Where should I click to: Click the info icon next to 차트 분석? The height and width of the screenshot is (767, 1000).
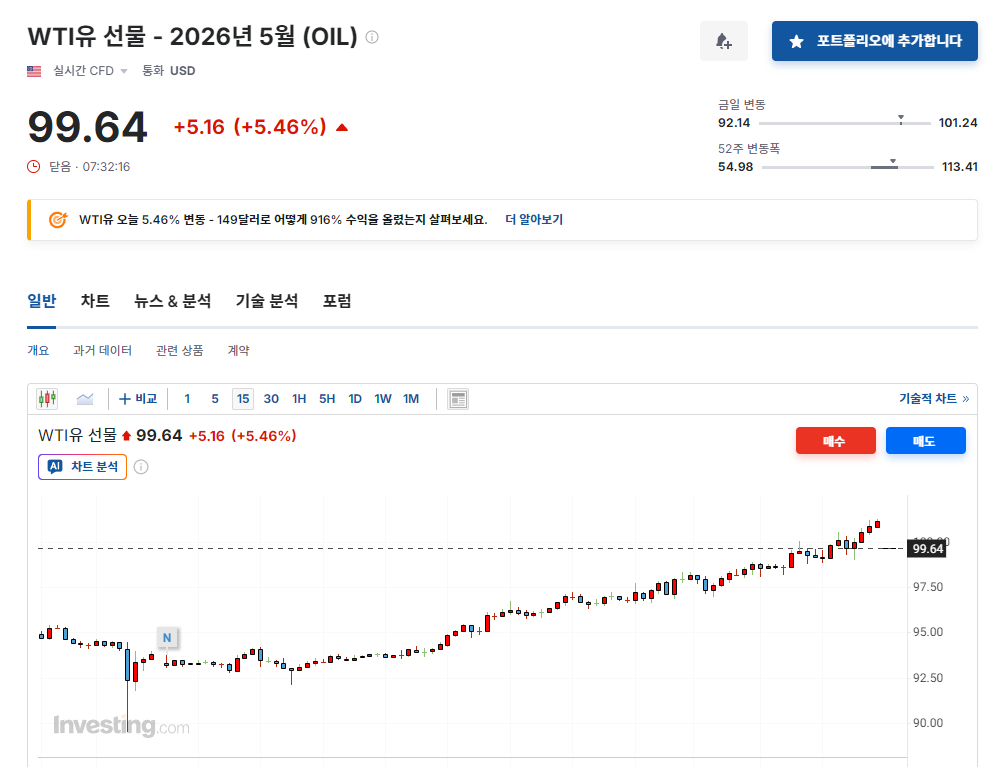(x=141, y=467)
